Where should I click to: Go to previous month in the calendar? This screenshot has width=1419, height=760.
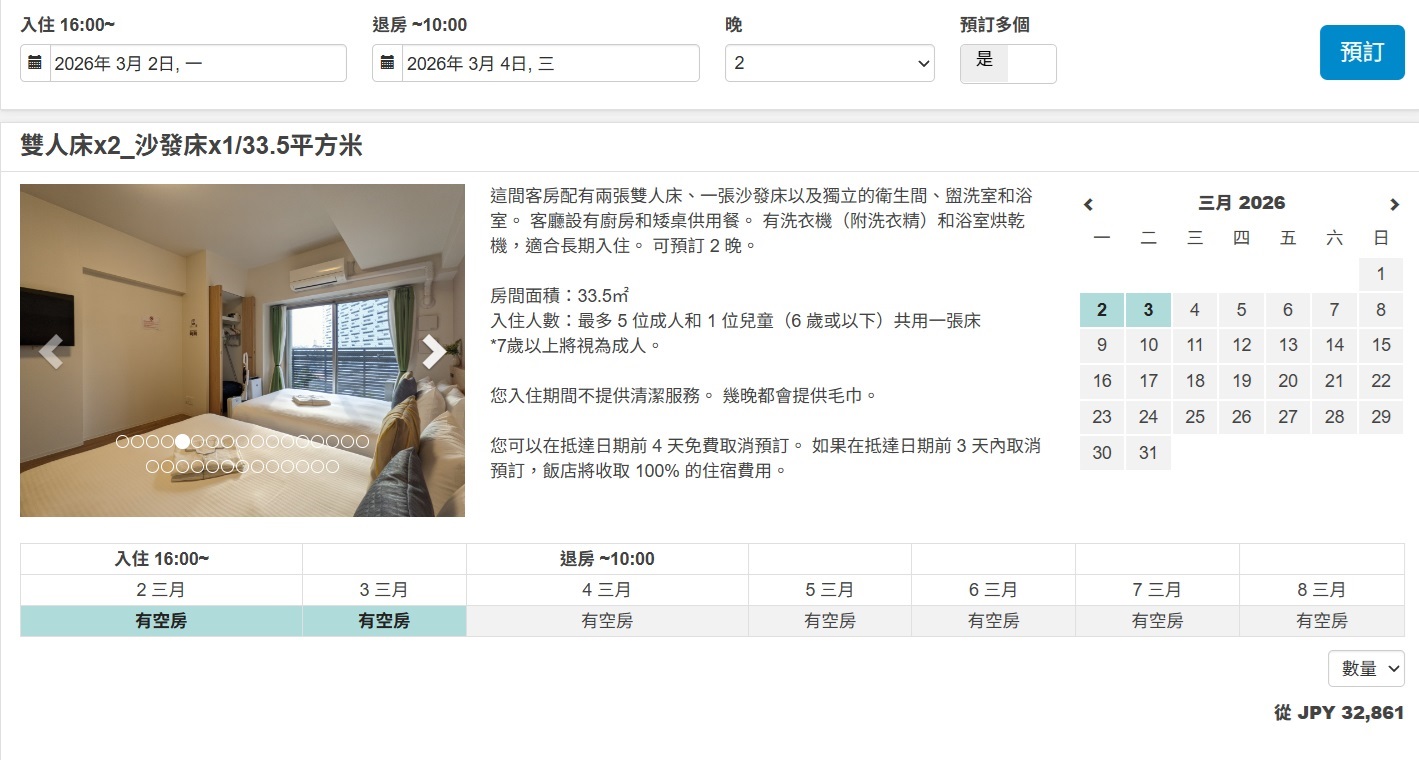[x=1089, y=204]
